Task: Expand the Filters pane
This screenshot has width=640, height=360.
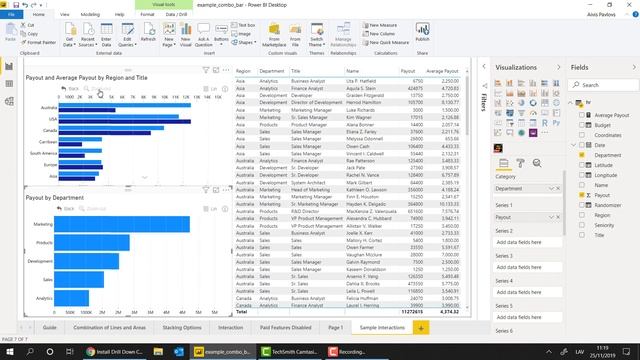Action: point(484,67)
